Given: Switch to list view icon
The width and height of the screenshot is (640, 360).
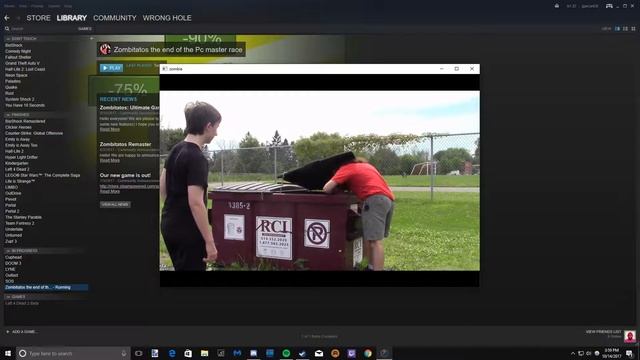Looking at the screenshot, I should click(625, 29).
